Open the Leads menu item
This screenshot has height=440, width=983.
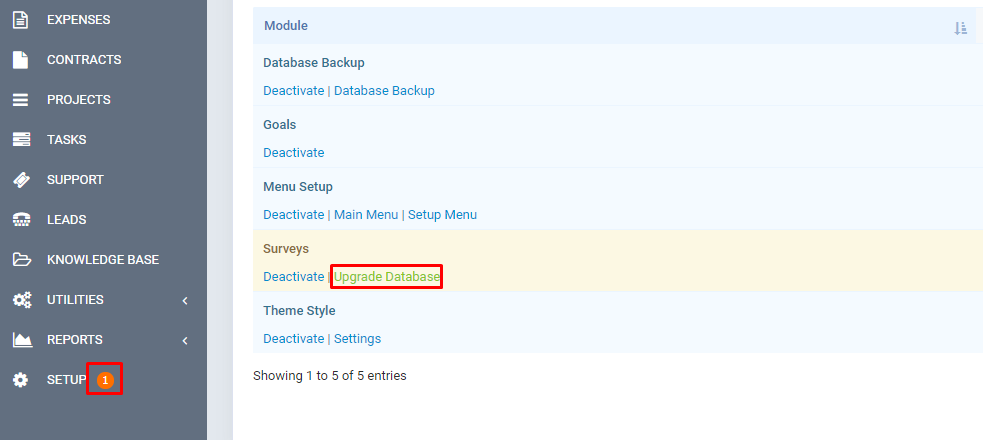(x=66, y=220)
